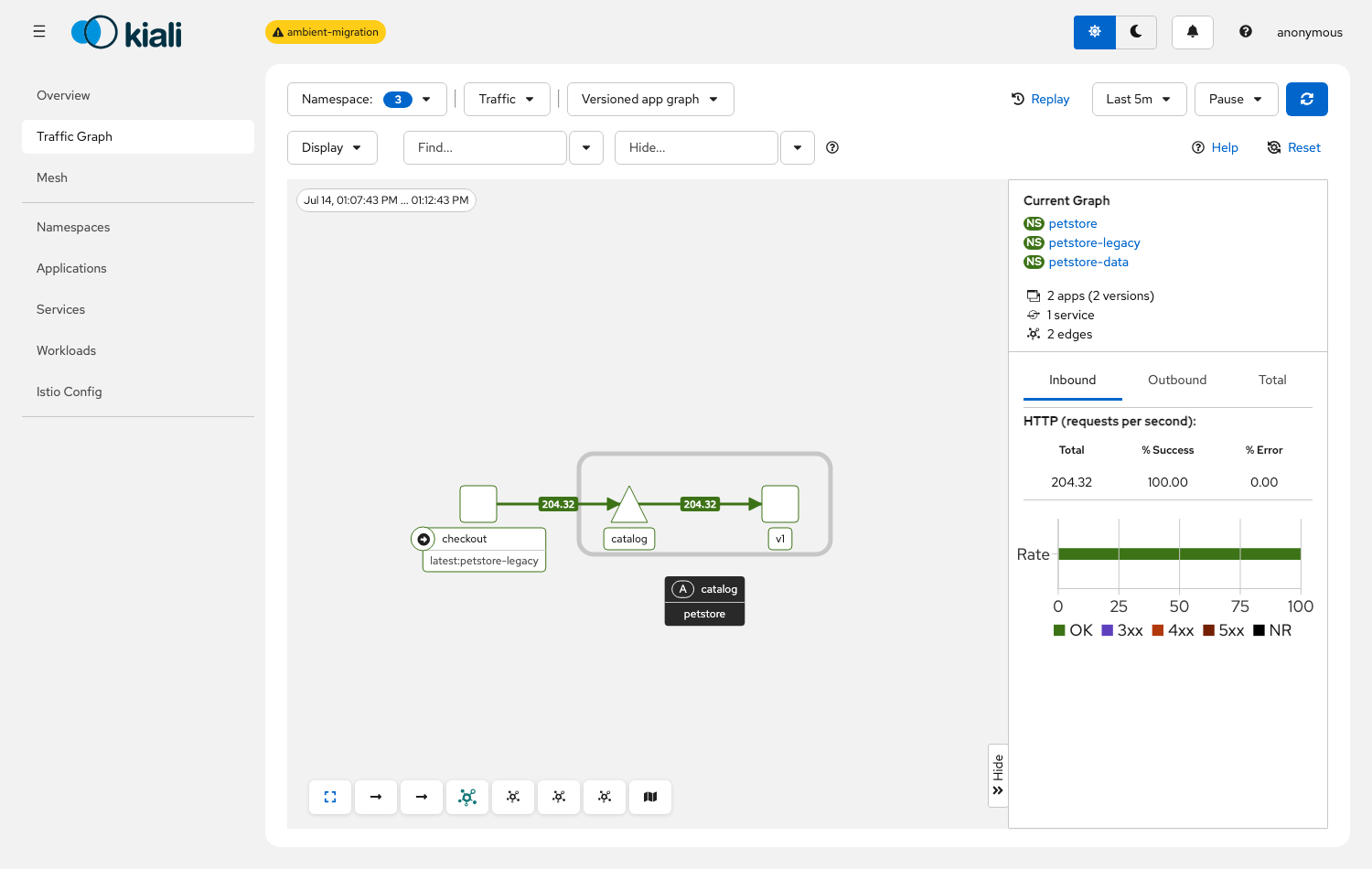
Task: Toggle the graph legend map icon
Action: tap(650, 797)
